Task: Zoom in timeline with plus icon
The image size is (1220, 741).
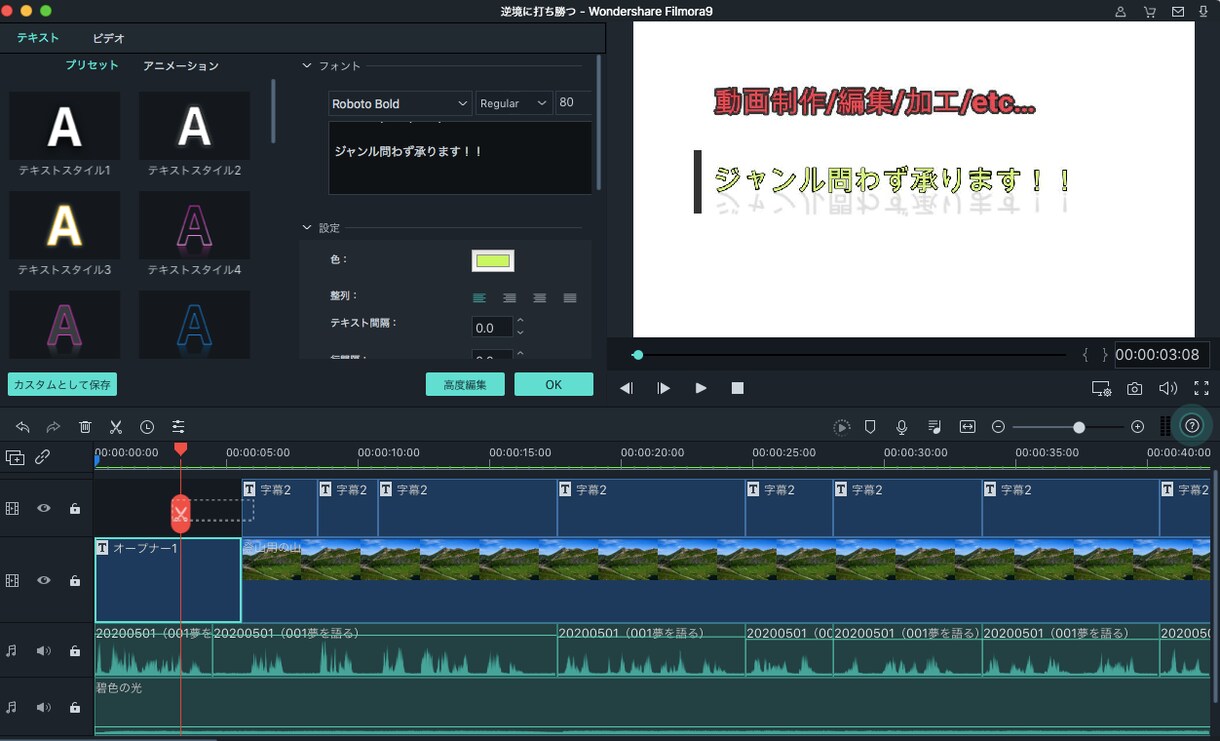Action: pyautogui.click(x=1137, y=427)
